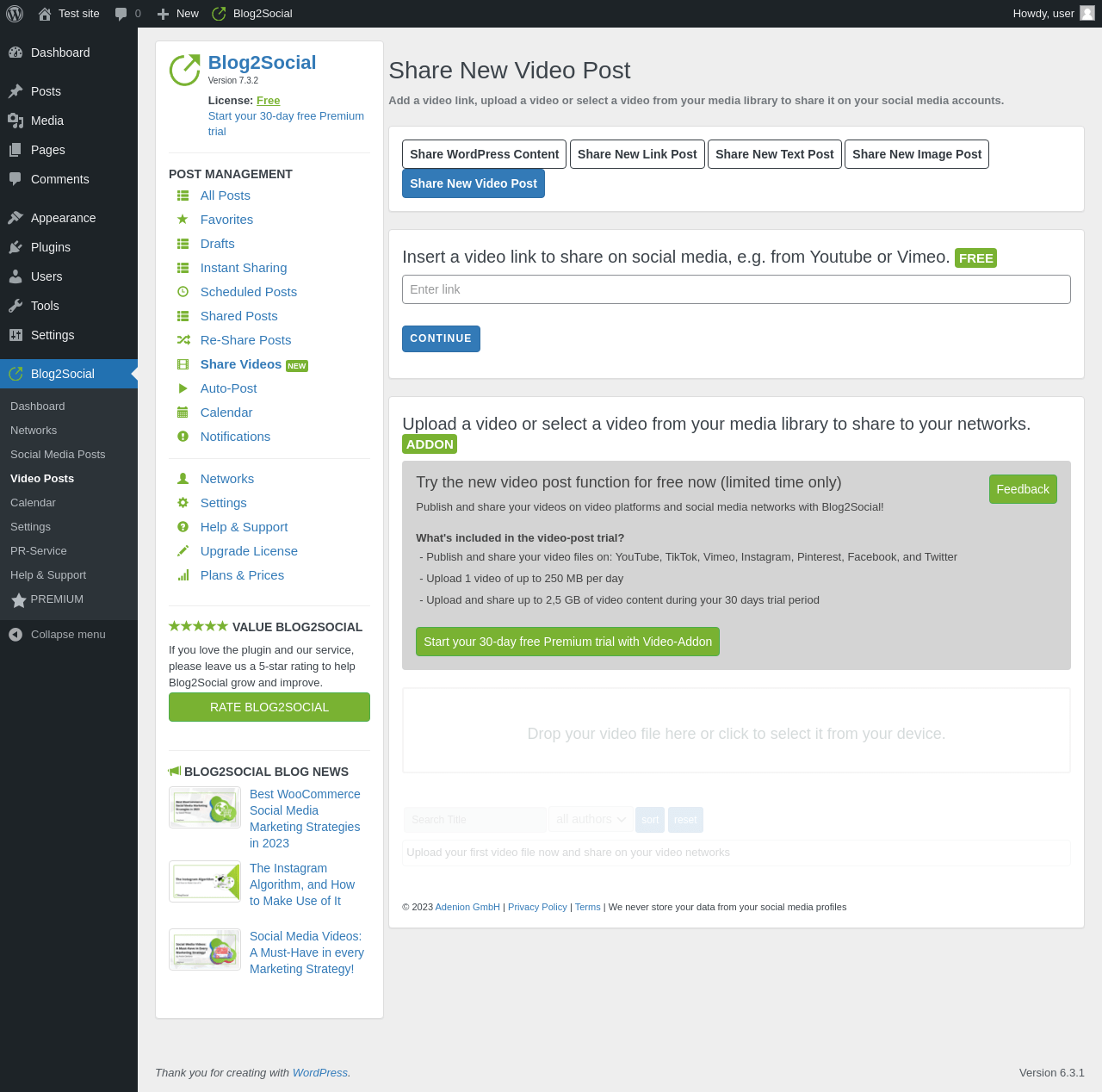Open the Test site home icon

(x=45, y=14)
